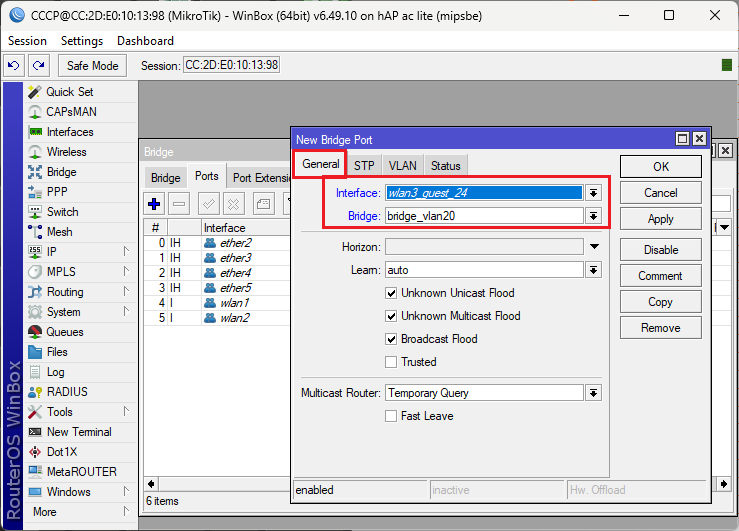Click the Redo arrow in the toolbar
Image resolution: width=739 pixels, height=531 pixels.
[x=39, y=65]
